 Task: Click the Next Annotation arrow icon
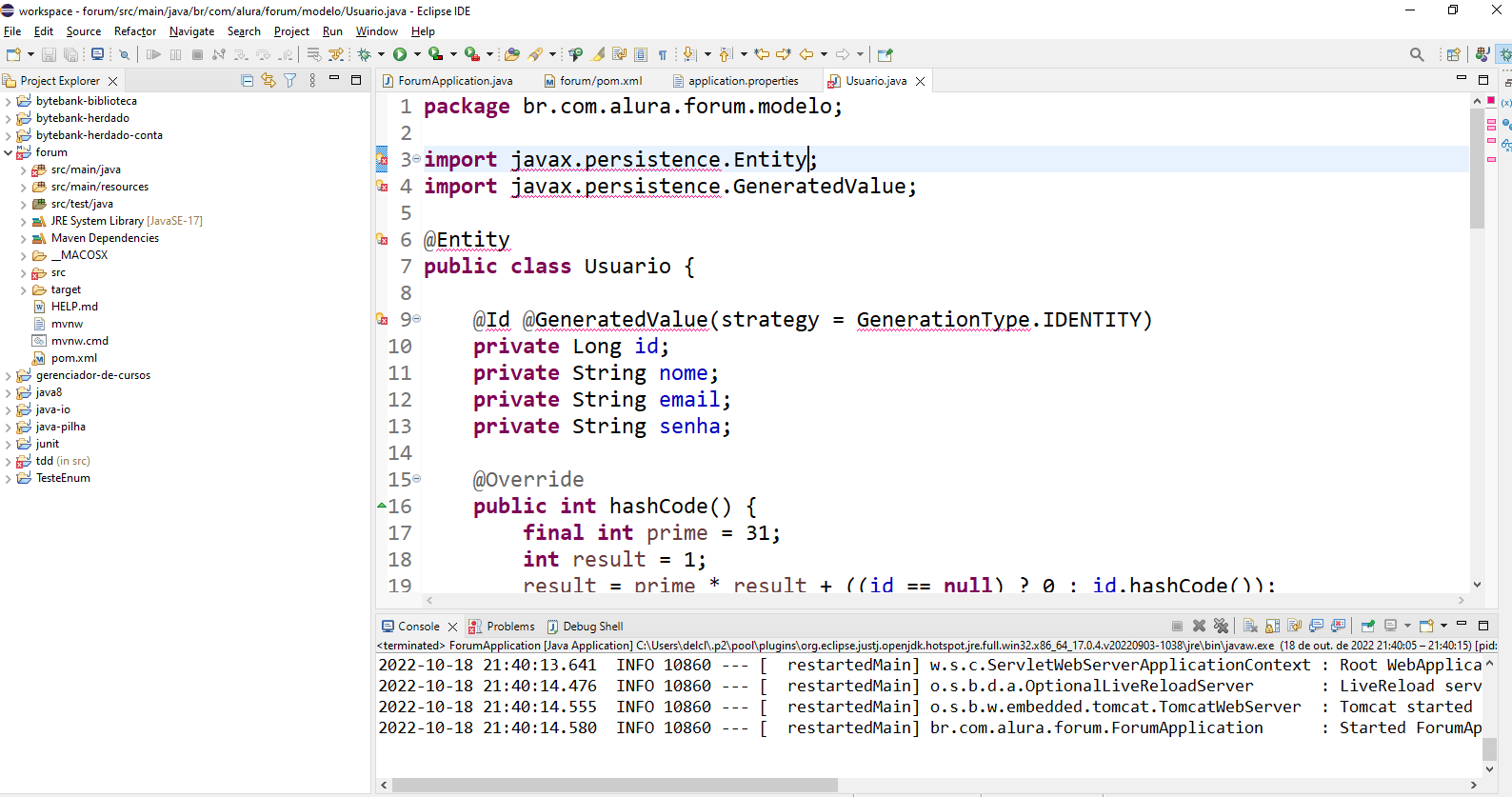coord(690,55)
